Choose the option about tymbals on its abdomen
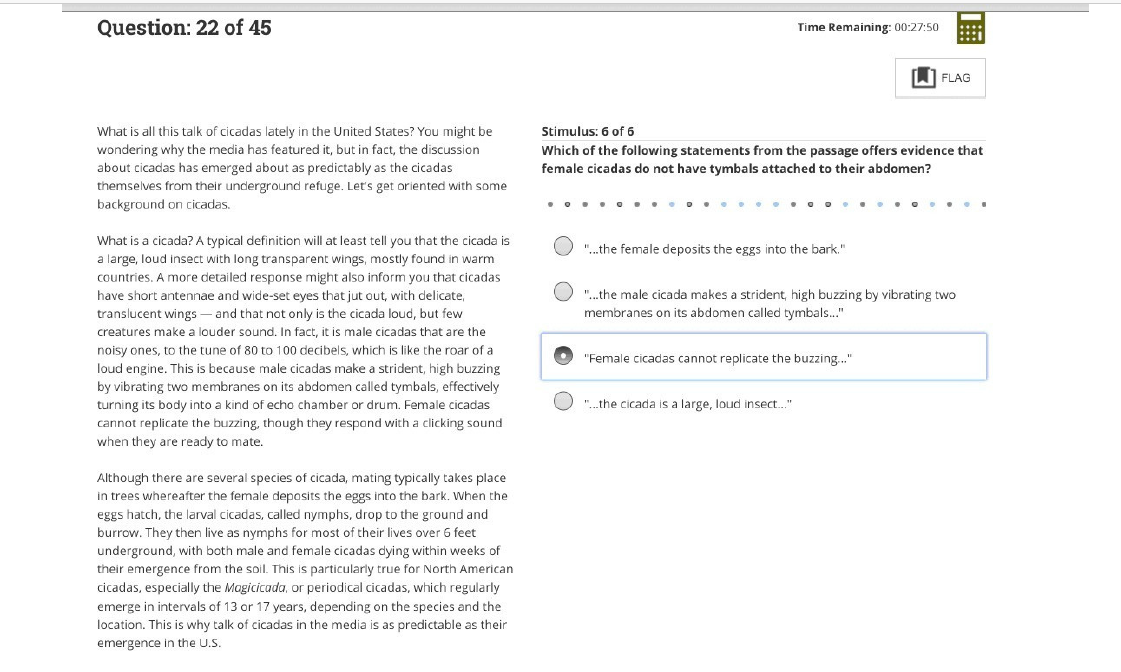 click(x=563, y=292)
